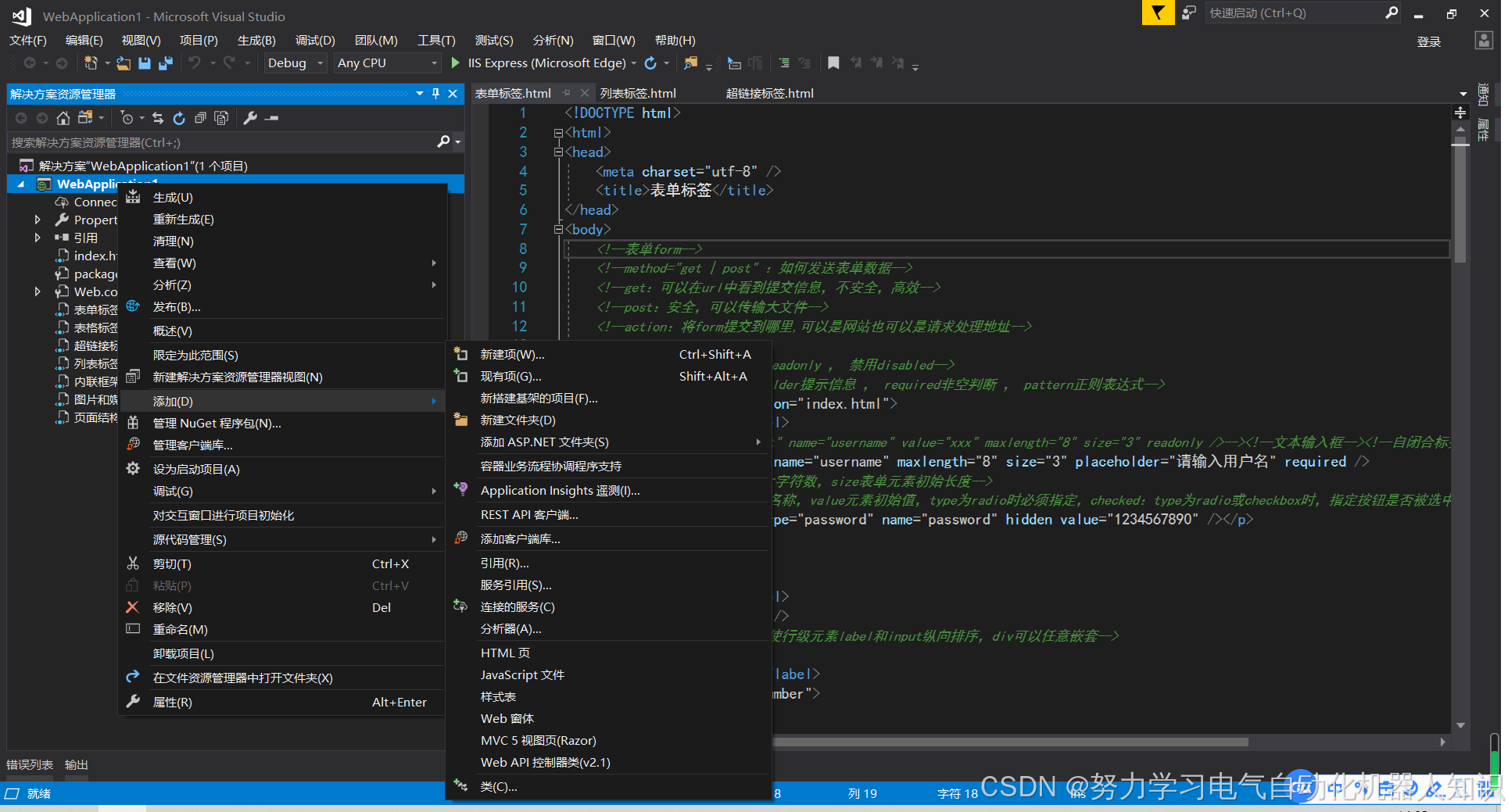Open Solution Explorer properties via the wrench icon
Image resolution: width=1508 pixels, height=812 pixels.
tap(250, 118)
